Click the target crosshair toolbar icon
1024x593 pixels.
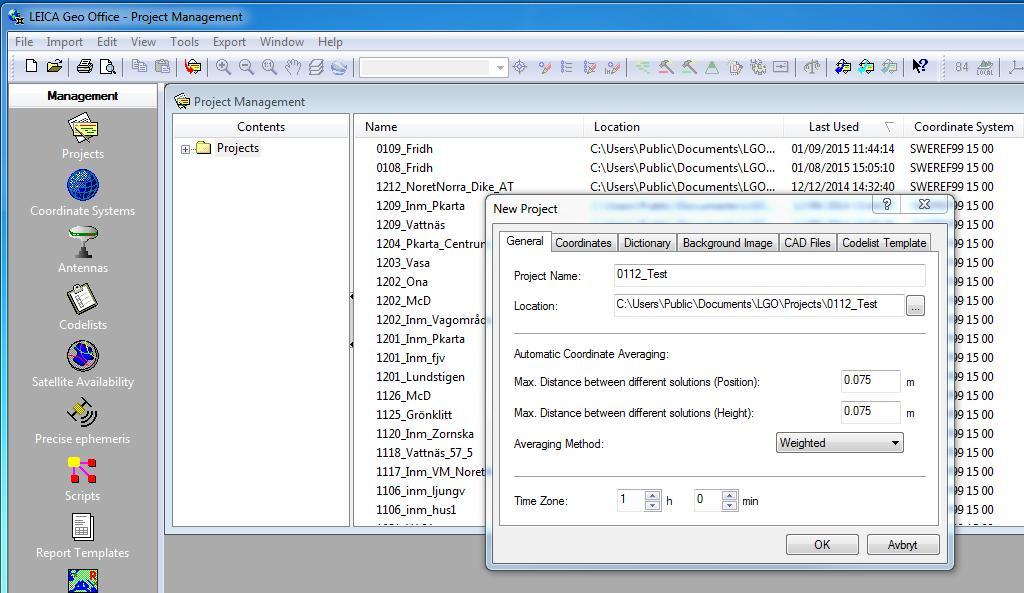tap(520, 67)
